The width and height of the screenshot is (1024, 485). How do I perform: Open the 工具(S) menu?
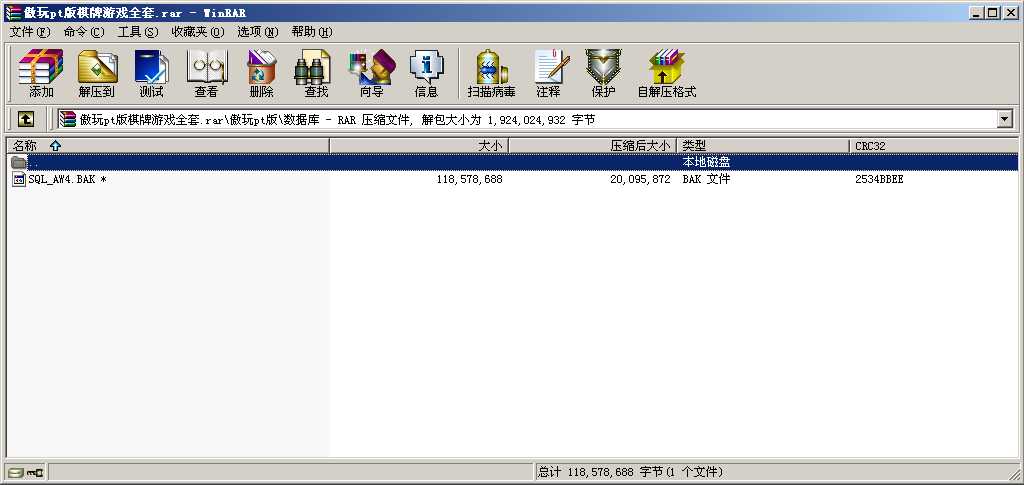pyautogui.click(x=138, y=32)
